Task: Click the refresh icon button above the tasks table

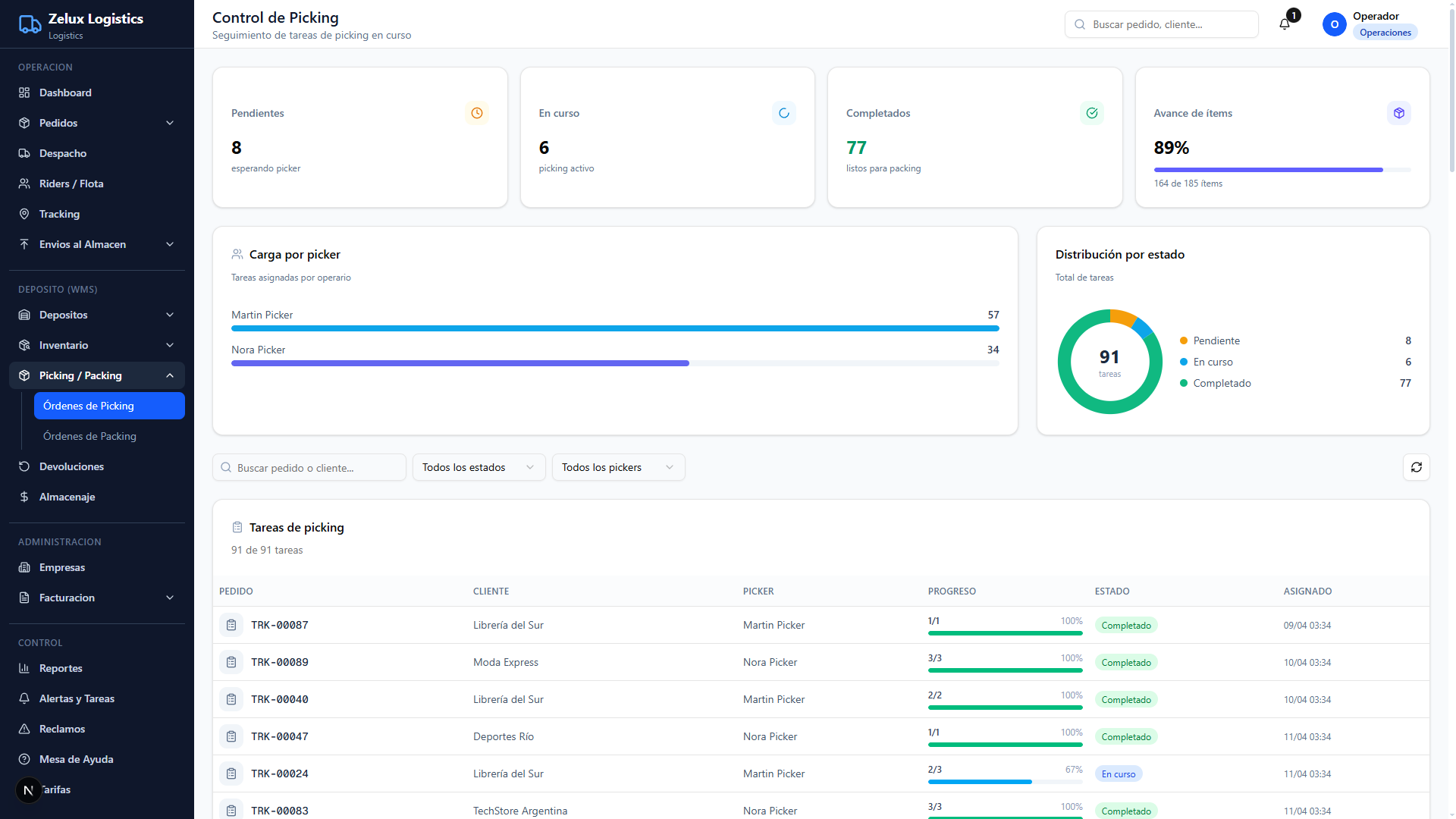Action: tap(1416, 467)
